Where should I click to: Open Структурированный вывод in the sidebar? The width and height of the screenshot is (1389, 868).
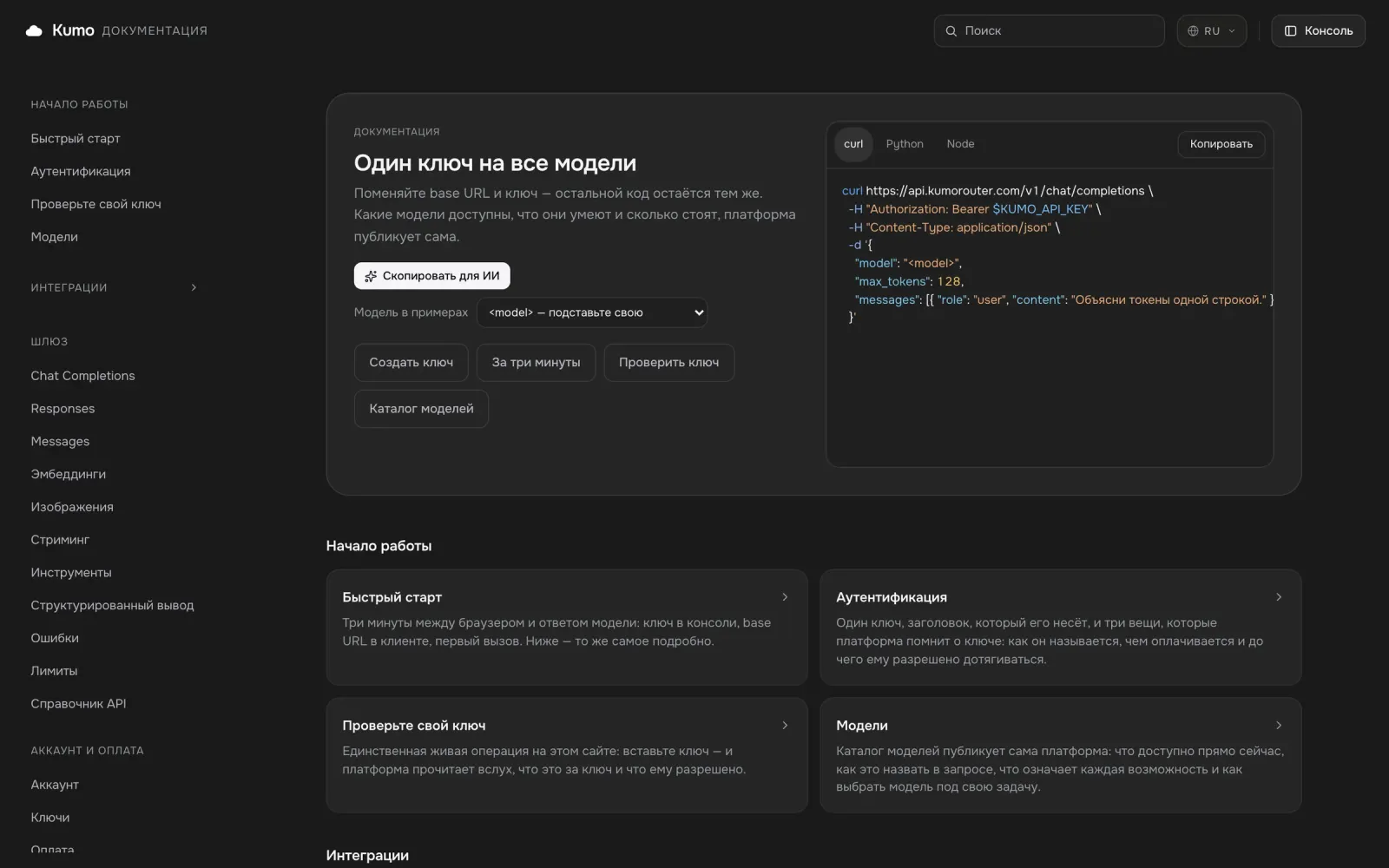click(x=112, y=605)
